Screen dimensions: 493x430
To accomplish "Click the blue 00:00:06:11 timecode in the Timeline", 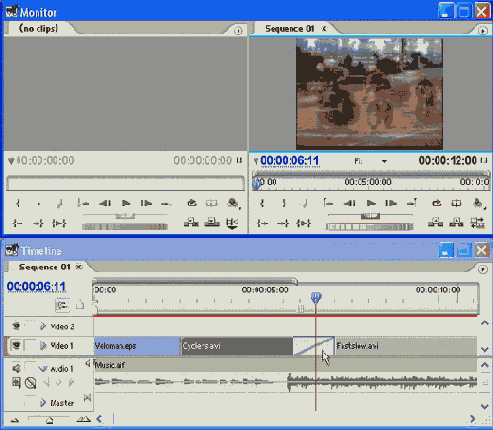I will 36,286.
